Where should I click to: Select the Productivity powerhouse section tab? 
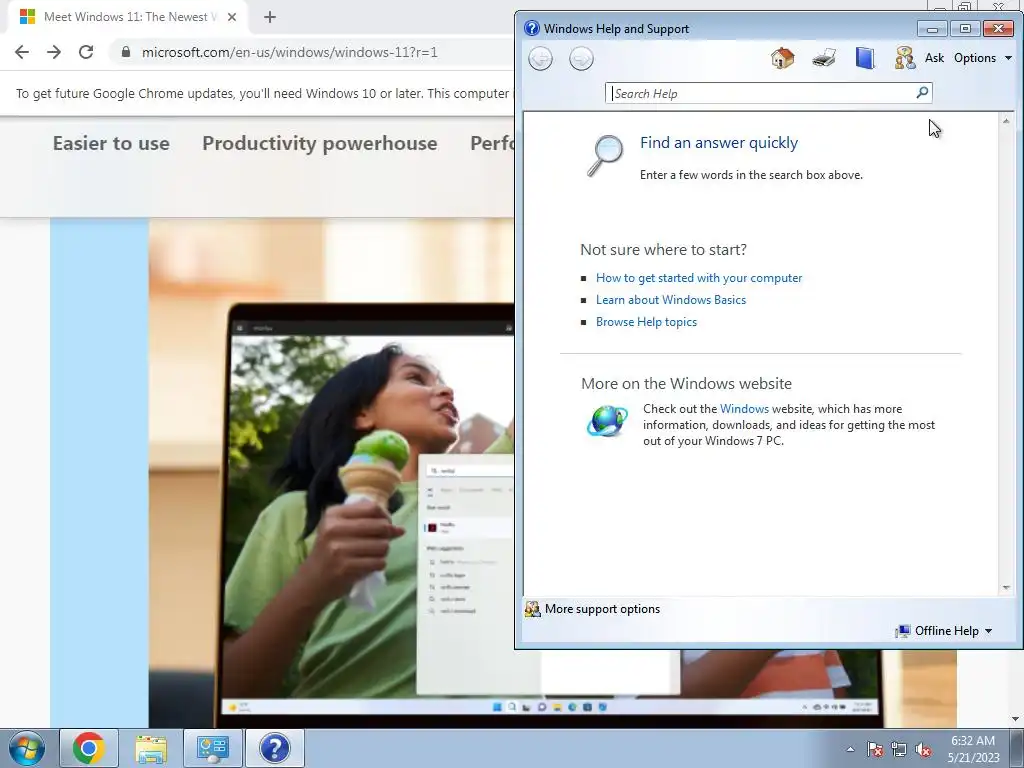pyautogui.click(x=319, y=144)
